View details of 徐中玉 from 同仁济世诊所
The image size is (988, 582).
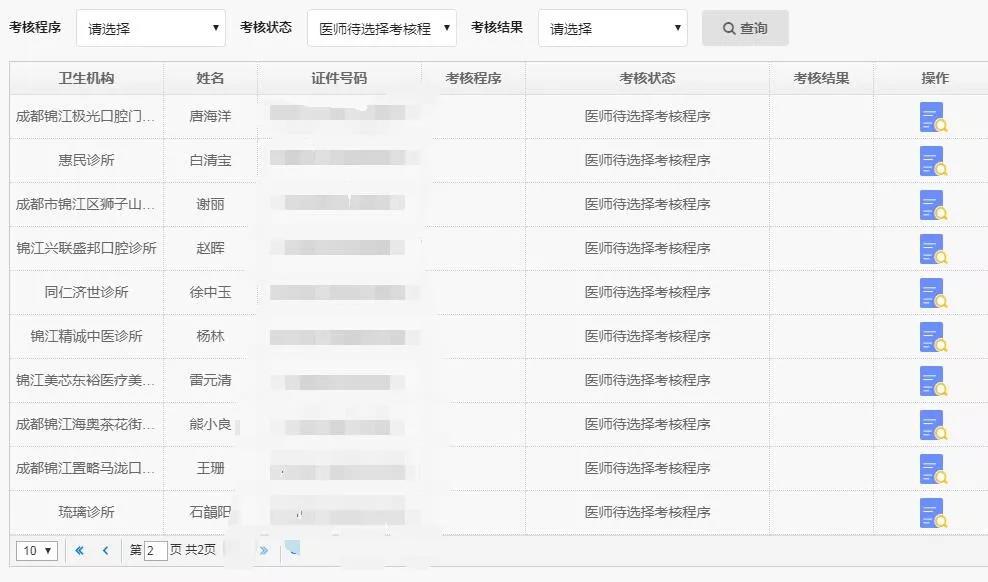[935, 293]
